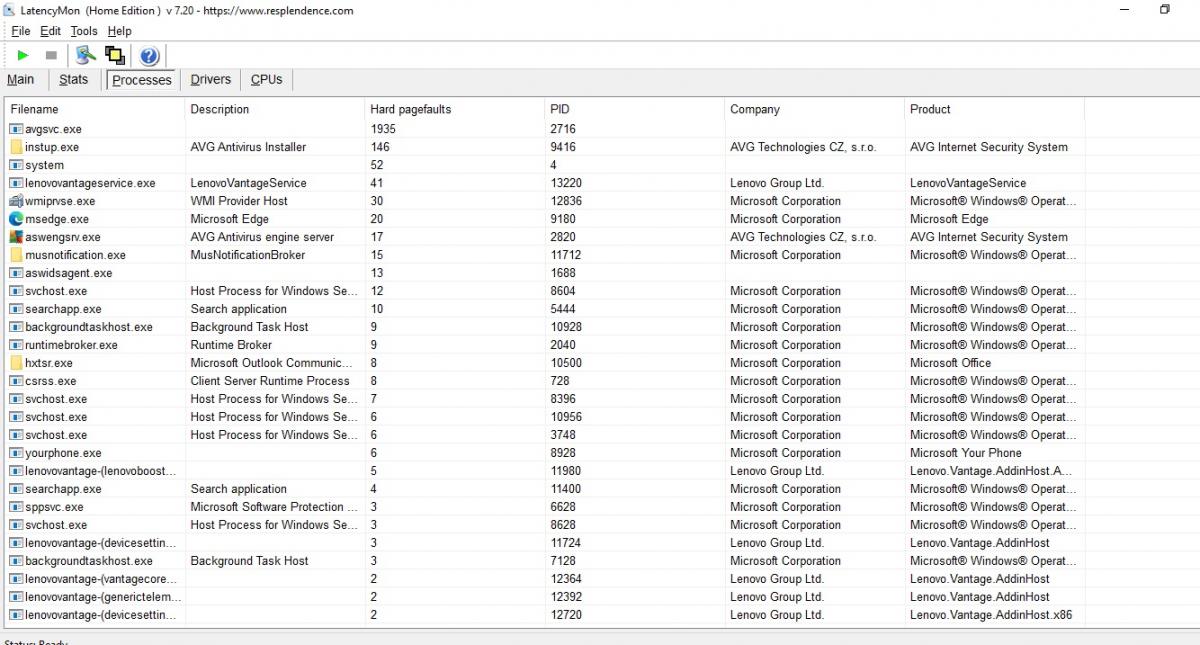Screen dimensions: 1200x645
Task: Select the system process row
Action: point(545,165)
